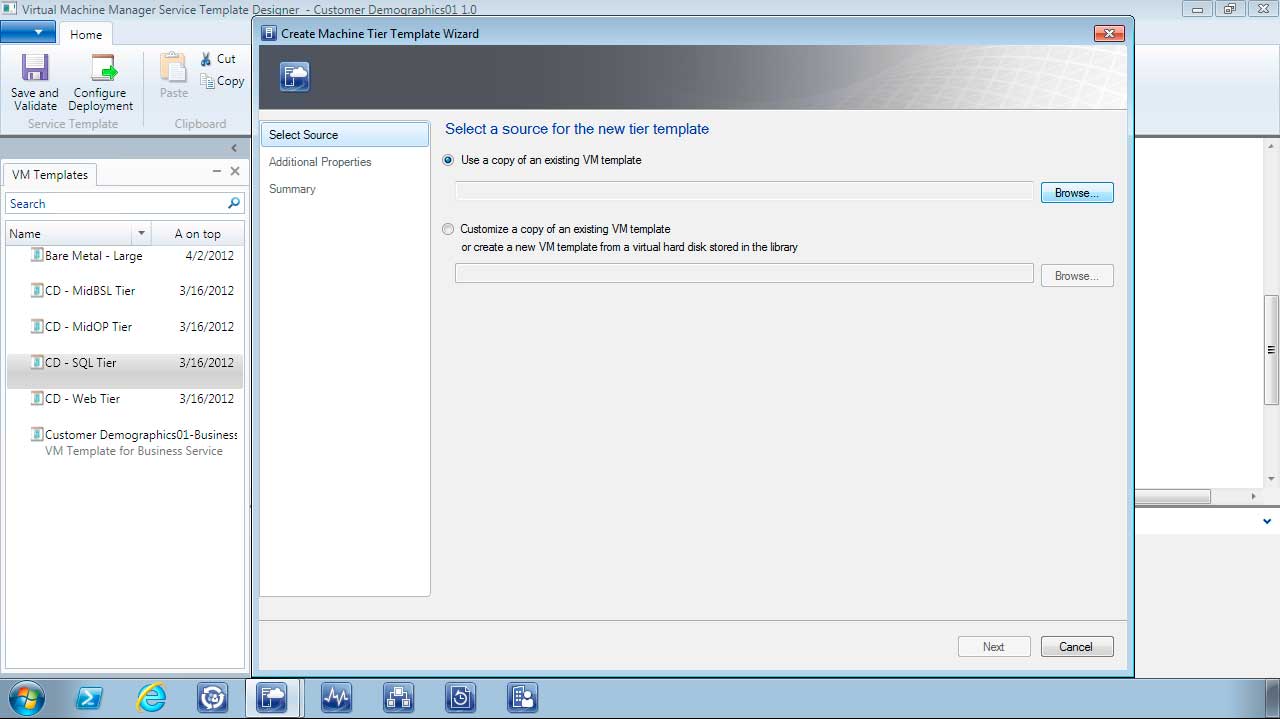Click the CD - MidOP Tier template icon
Viewport: 1280px width, 719px height.
pyautogui.click(x=37, y=326)
